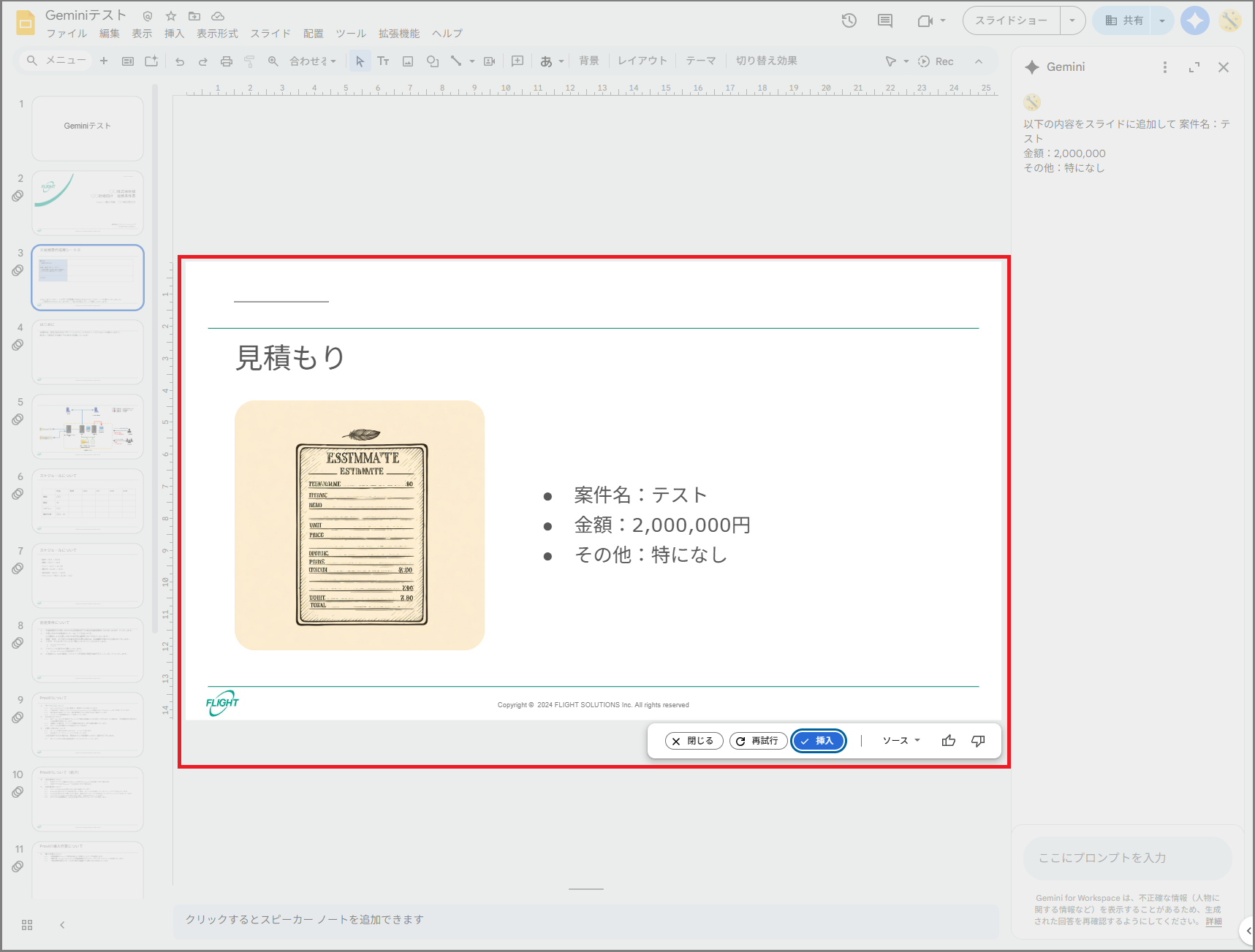Open the 挿入 menu

tap(174, 34)
